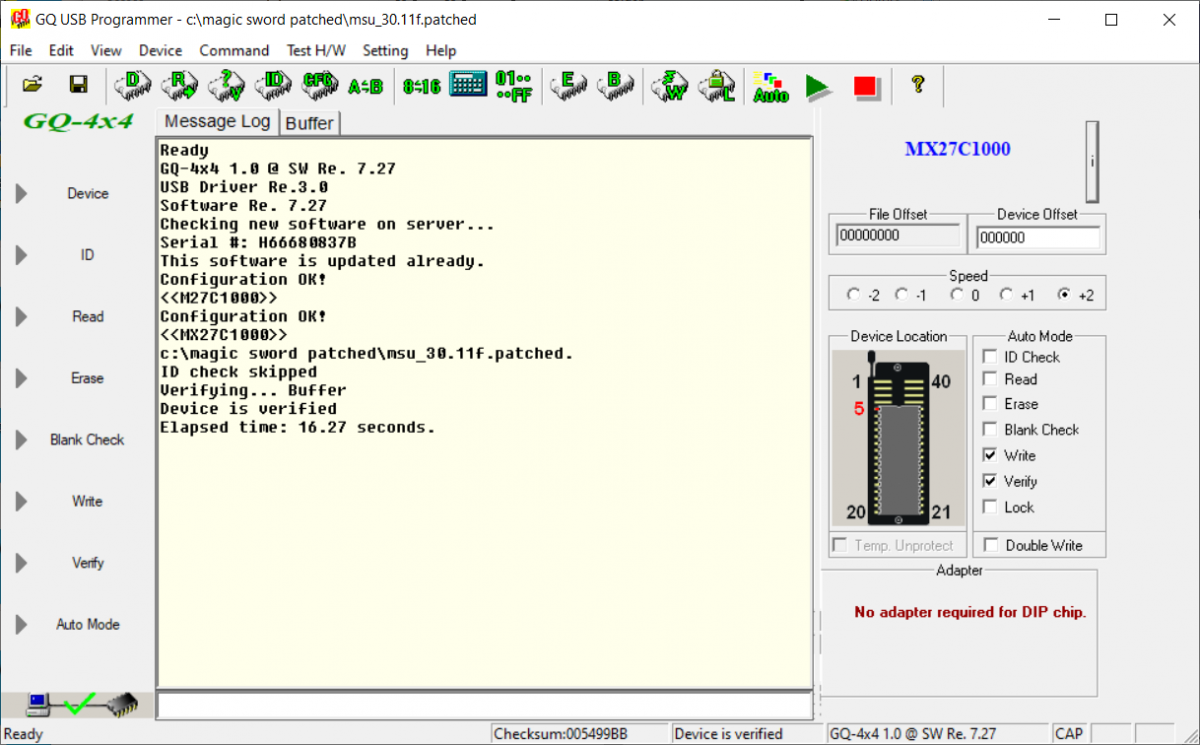This screenshot has width=1200, height=745.
Task: Start Auto mode with the Auto icon
Action: click(770, 87)
